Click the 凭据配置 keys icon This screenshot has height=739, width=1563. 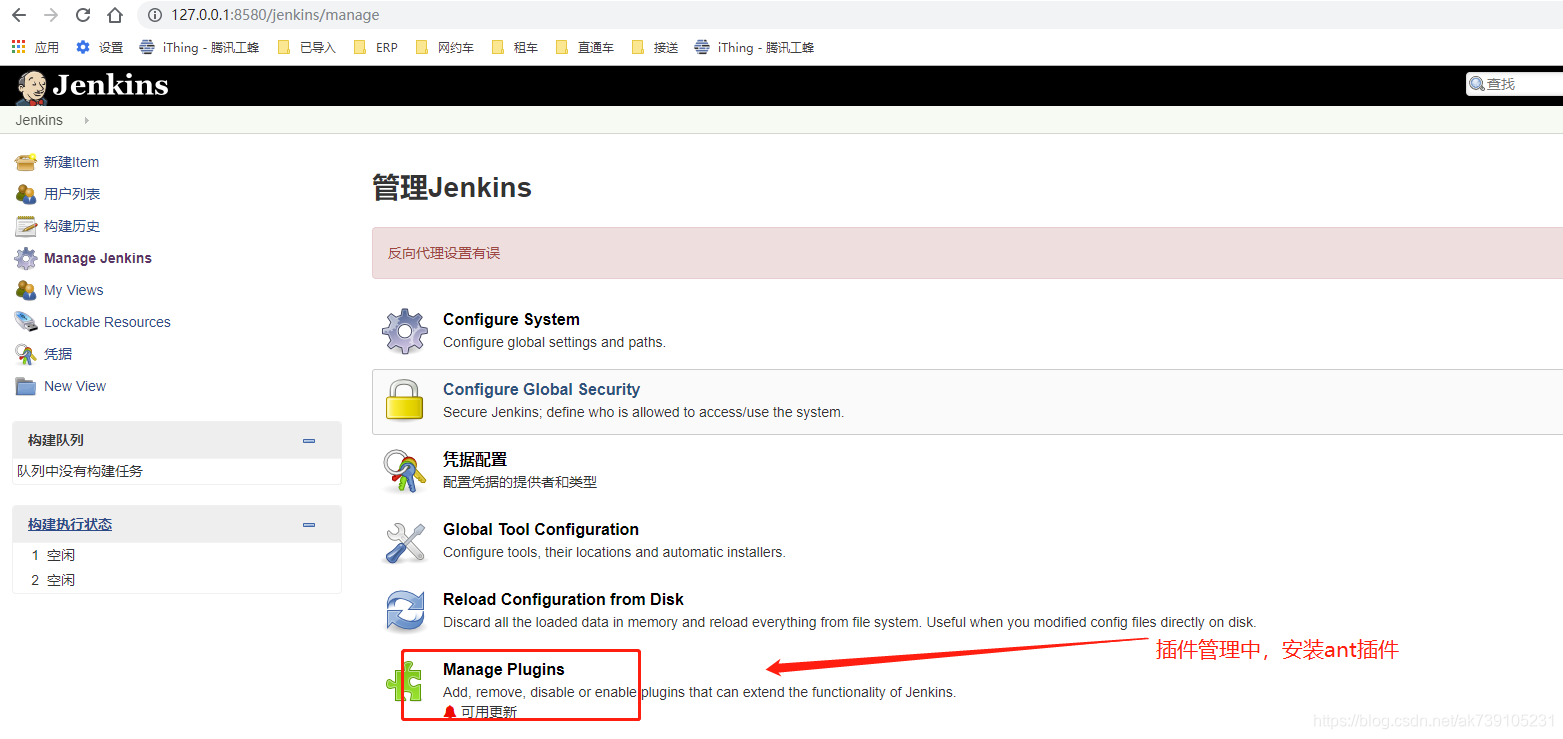coord(405,471)
